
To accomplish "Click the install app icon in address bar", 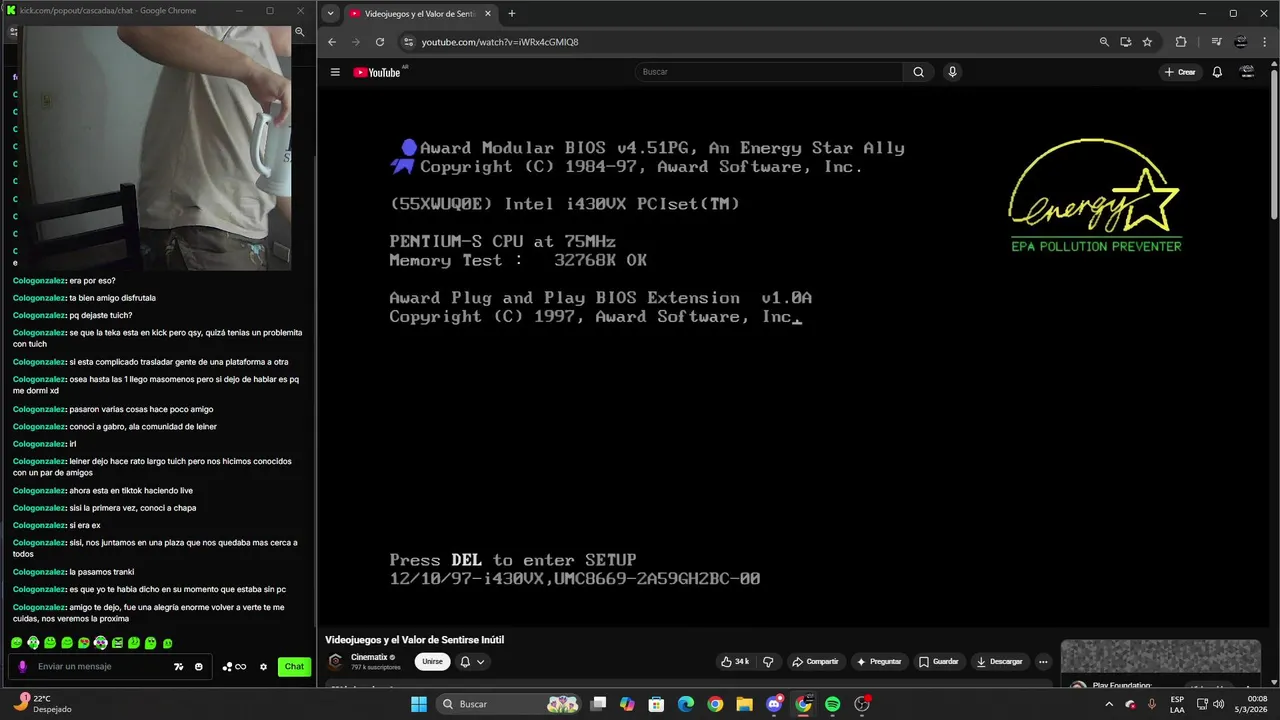I will tap(1126, 42).
